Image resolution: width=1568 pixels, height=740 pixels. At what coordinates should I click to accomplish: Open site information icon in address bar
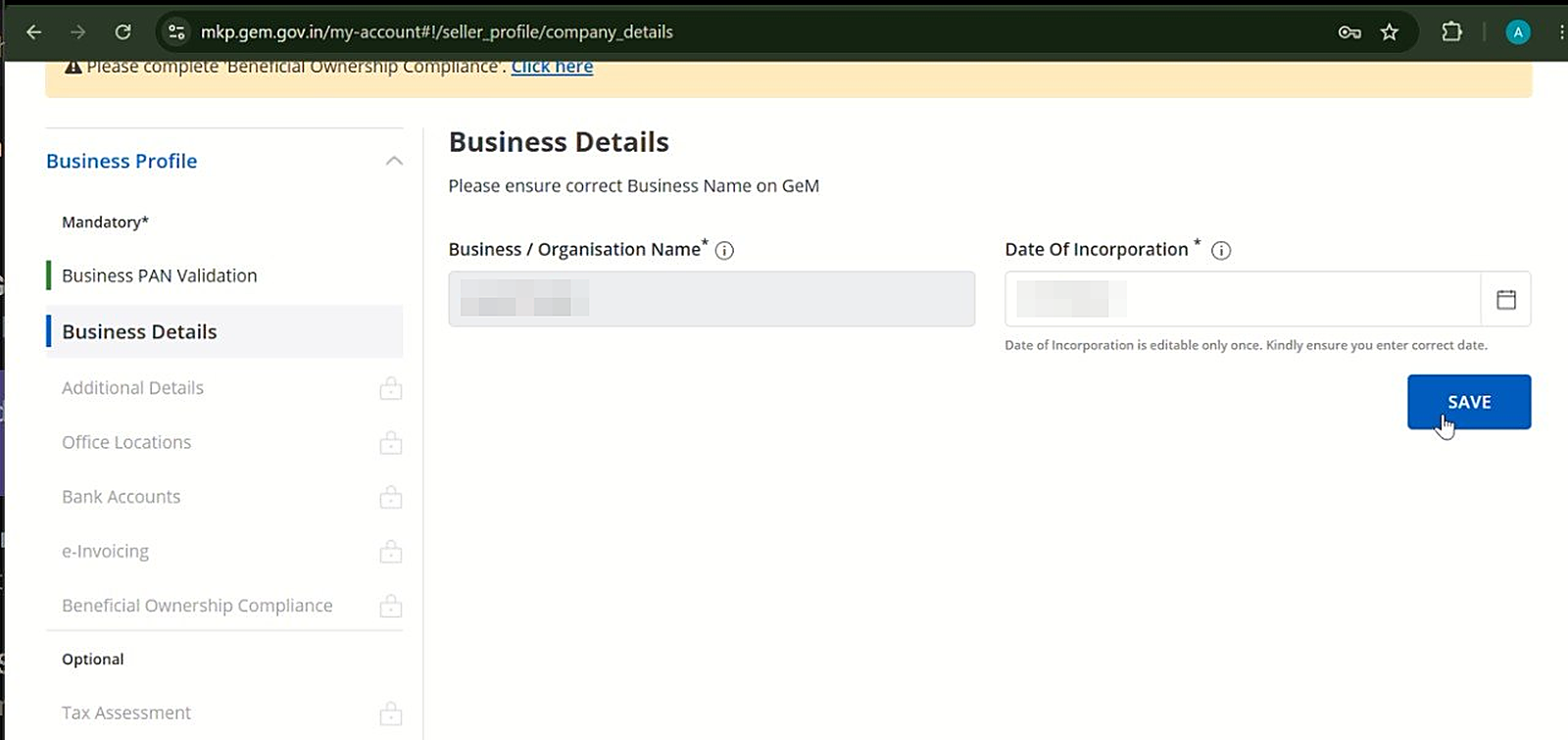point(176,32)
